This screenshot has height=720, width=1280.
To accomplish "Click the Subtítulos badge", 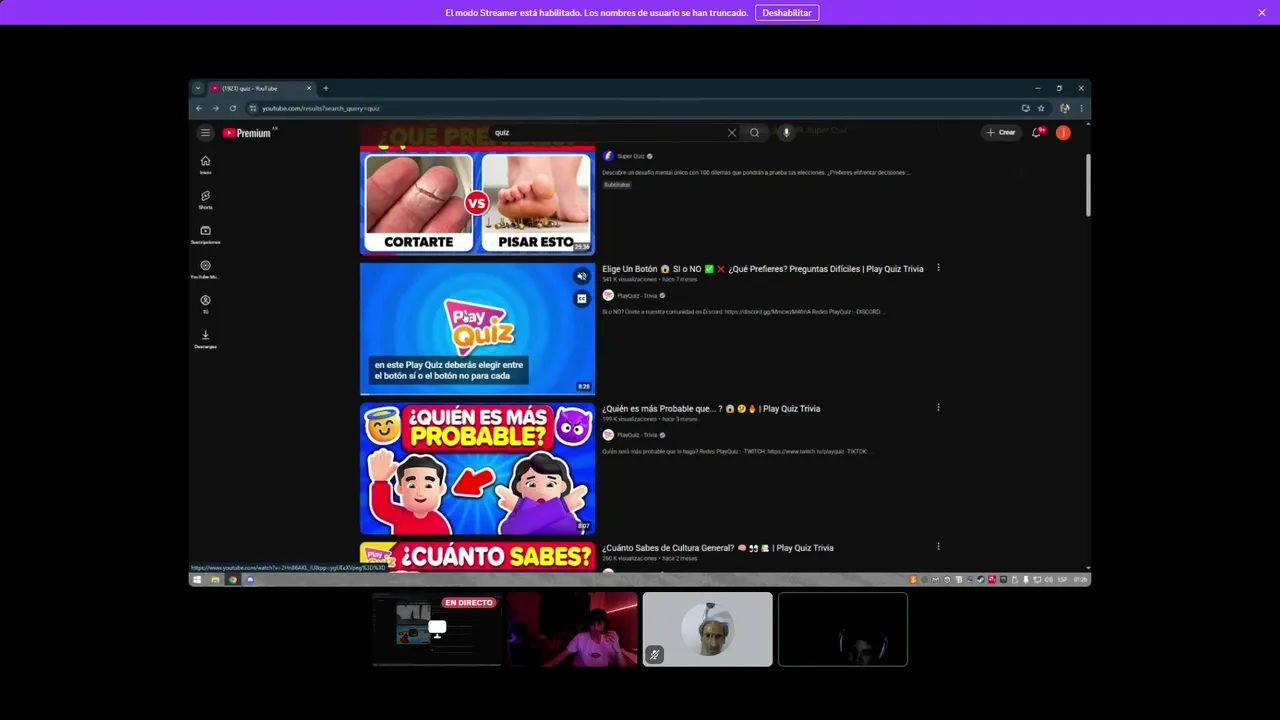I will (x=617, y=185).
